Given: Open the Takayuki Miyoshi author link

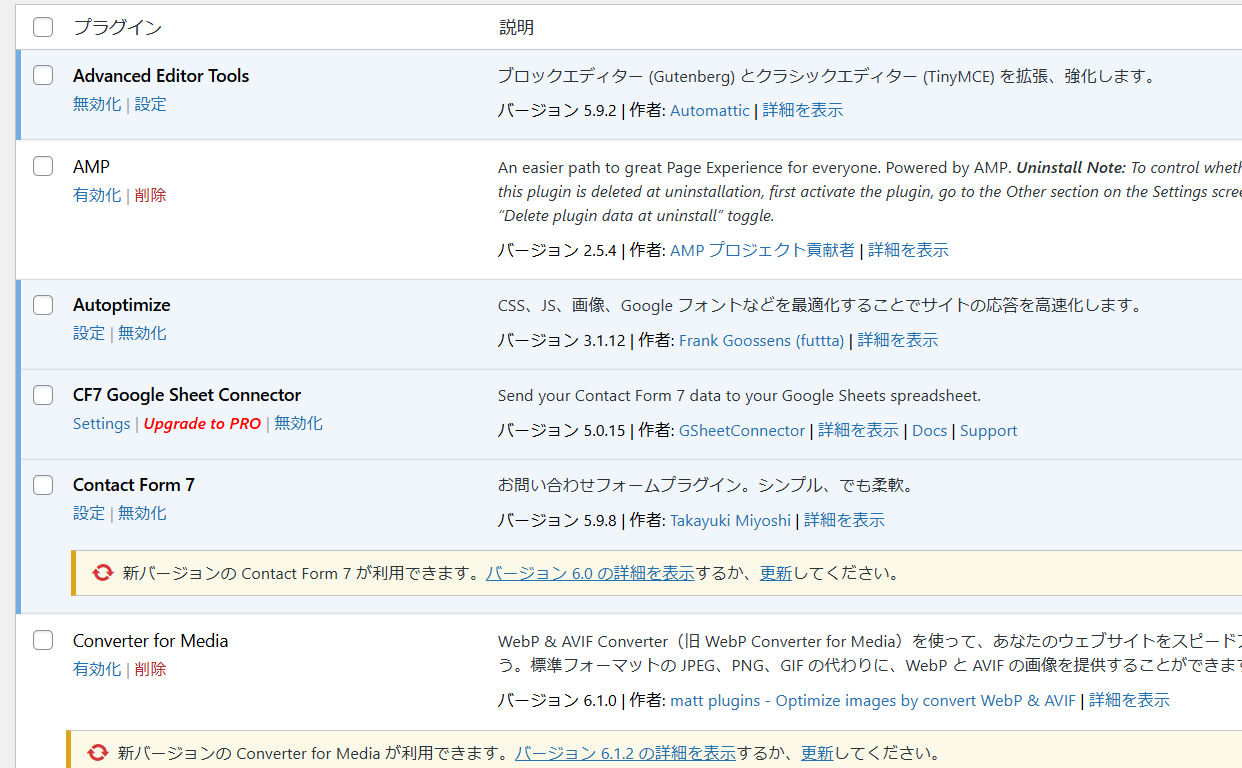Looking at the screenshot, I should [x=730, y=520].
